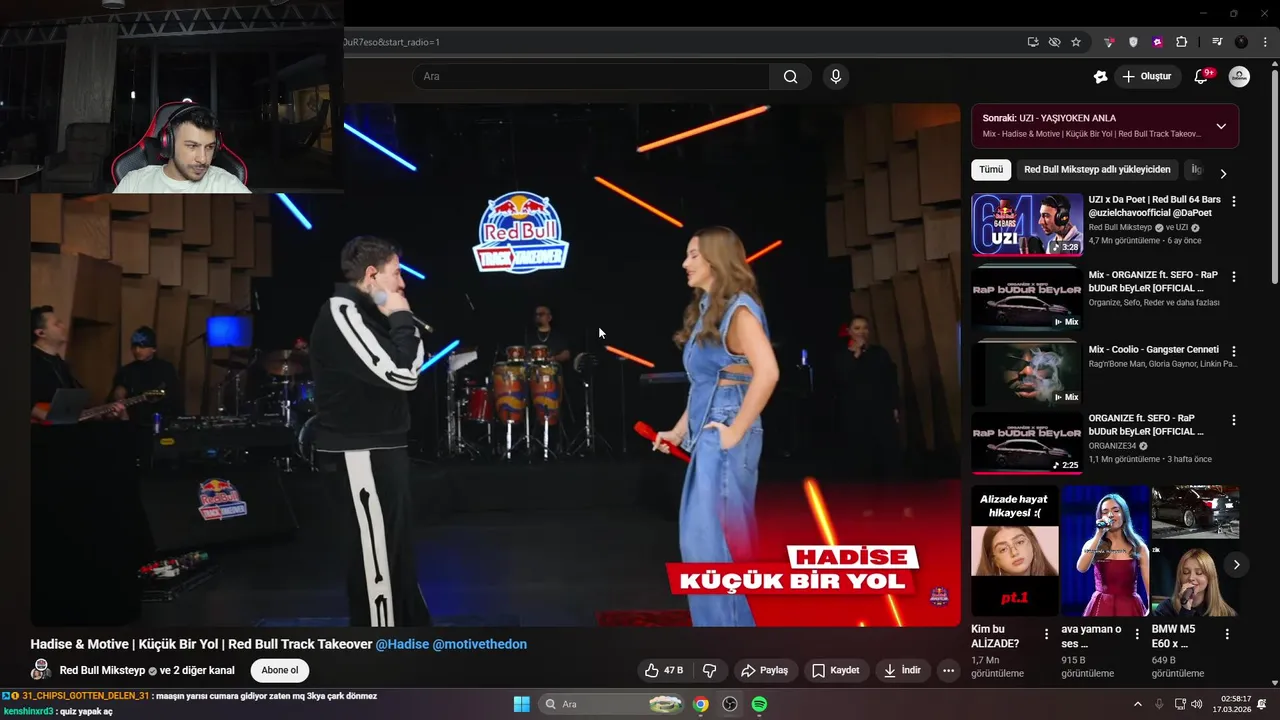The height and width of the screenshot is (720, 1280).
Task: Open the Alizade hayat hikayesi short thumbnail
Action: pos(1014,551)
